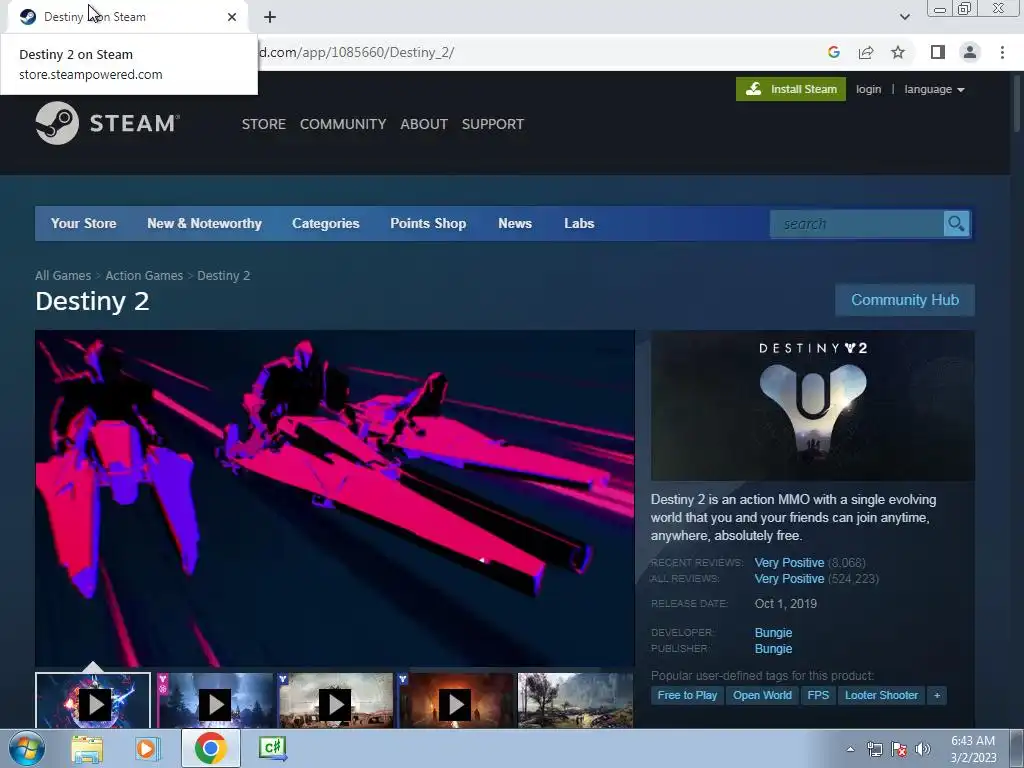Select the landscape screenshot thumbnail
1024x768 pixels.
575,701
